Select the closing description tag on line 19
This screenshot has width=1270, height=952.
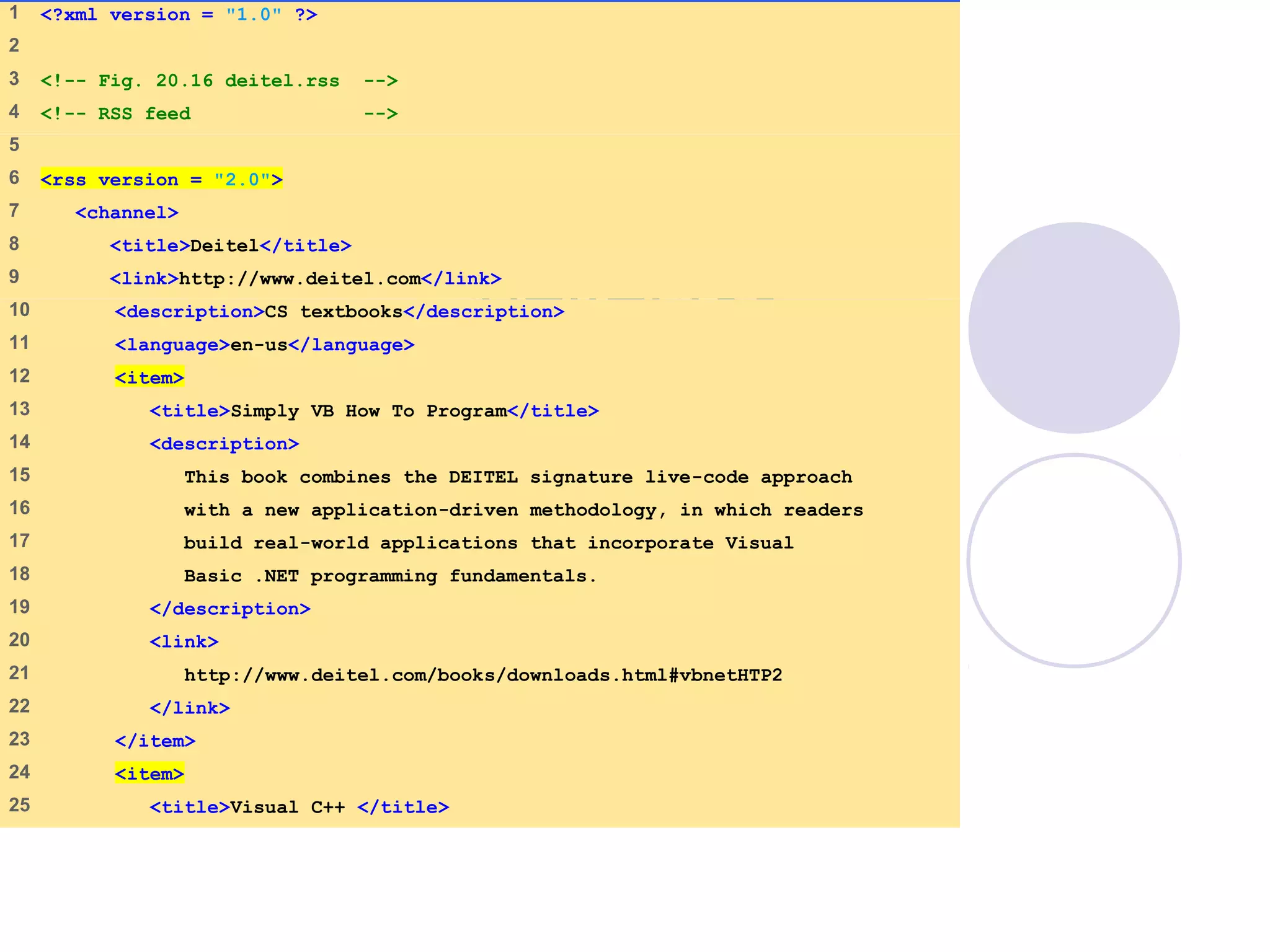[x=230, y=609]
